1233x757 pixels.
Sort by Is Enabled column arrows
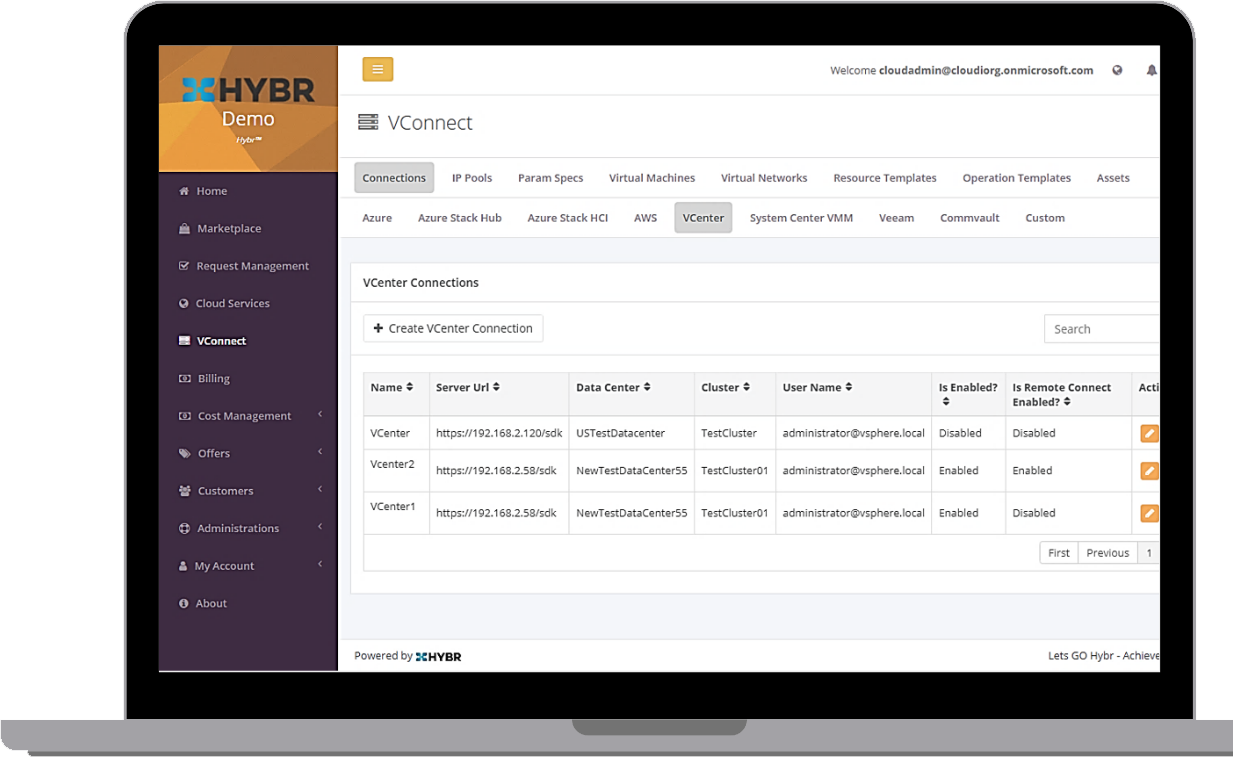point(946,402)
